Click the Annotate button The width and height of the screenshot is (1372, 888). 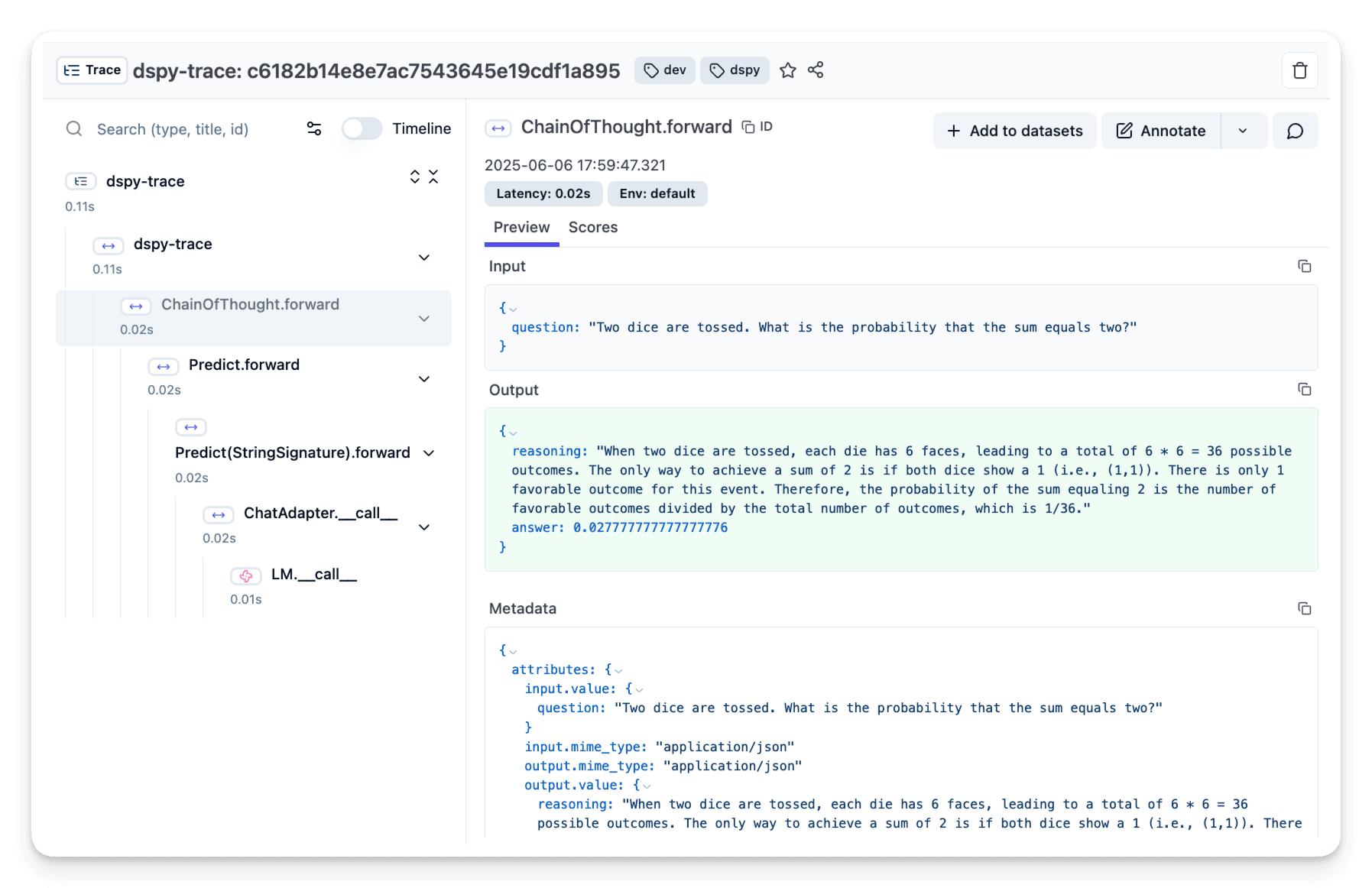tap(1161, 131)
